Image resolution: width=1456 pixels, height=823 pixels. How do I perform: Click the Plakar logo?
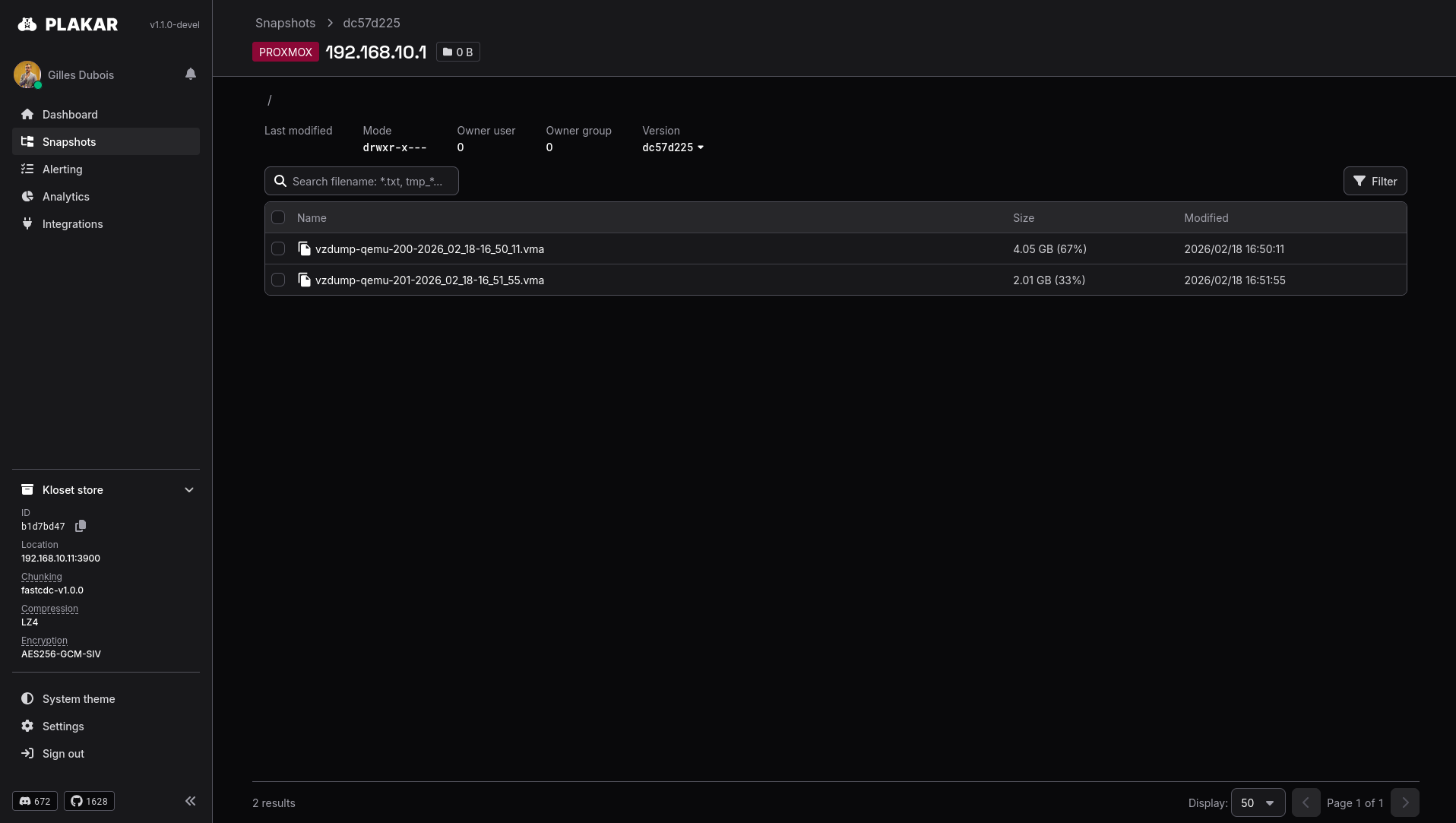(x=68, y=24)
